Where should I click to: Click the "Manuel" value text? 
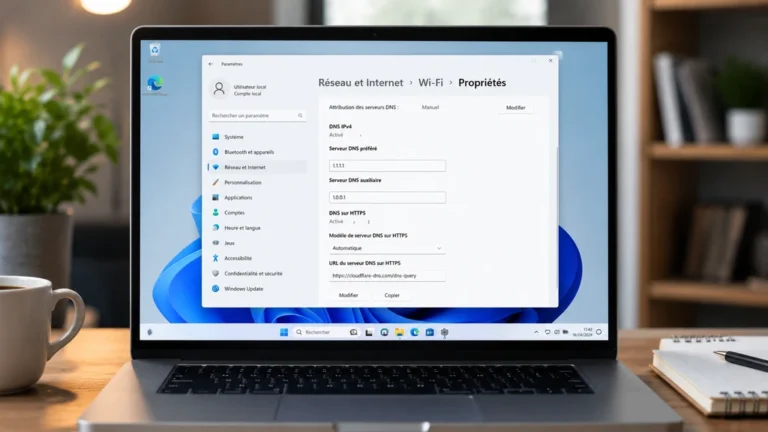click(x=431, y=107)
